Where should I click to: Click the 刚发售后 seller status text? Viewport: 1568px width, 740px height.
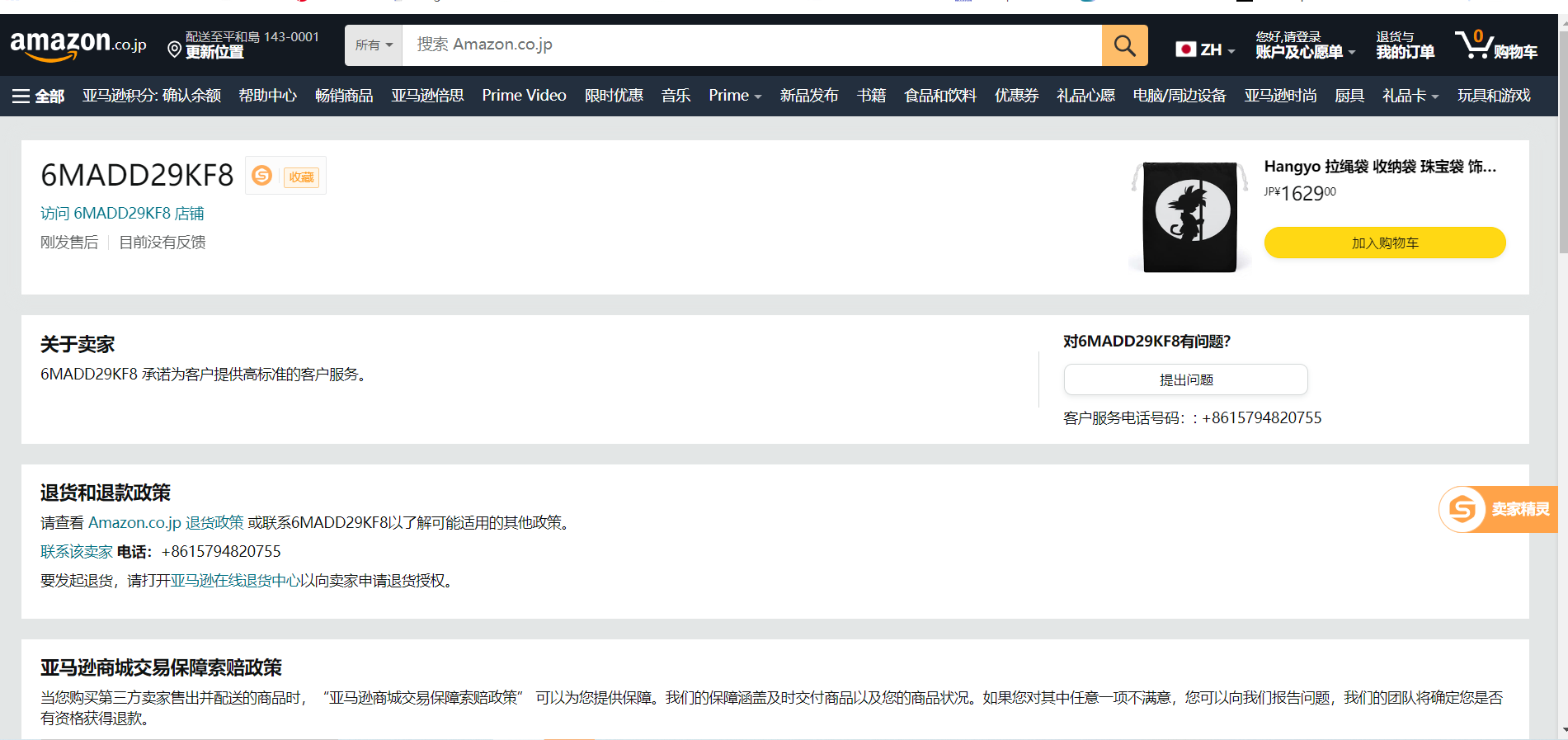[69, 243]
